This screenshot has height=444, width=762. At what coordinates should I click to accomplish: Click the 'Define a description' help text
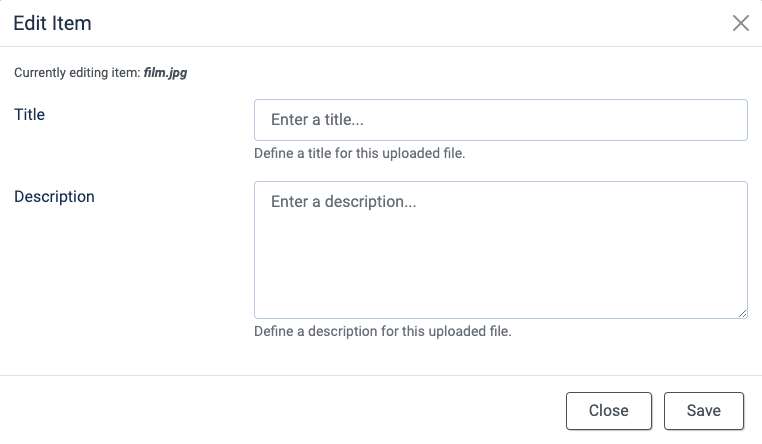(383, 331)
